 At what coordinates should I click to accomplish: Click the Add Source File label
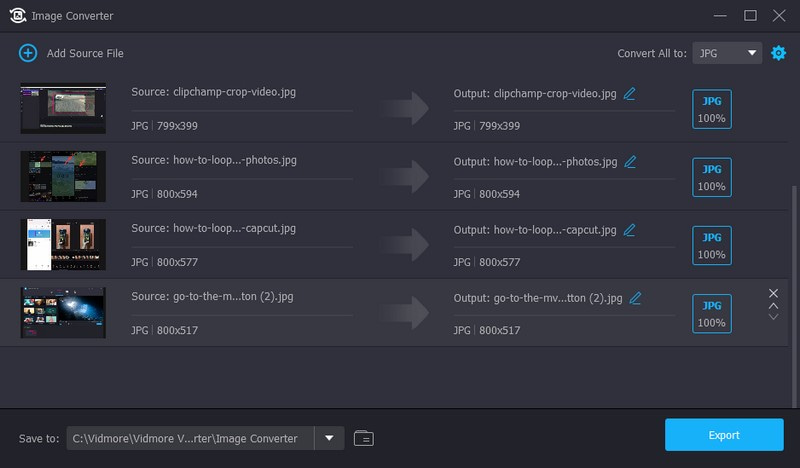[85, 53]
